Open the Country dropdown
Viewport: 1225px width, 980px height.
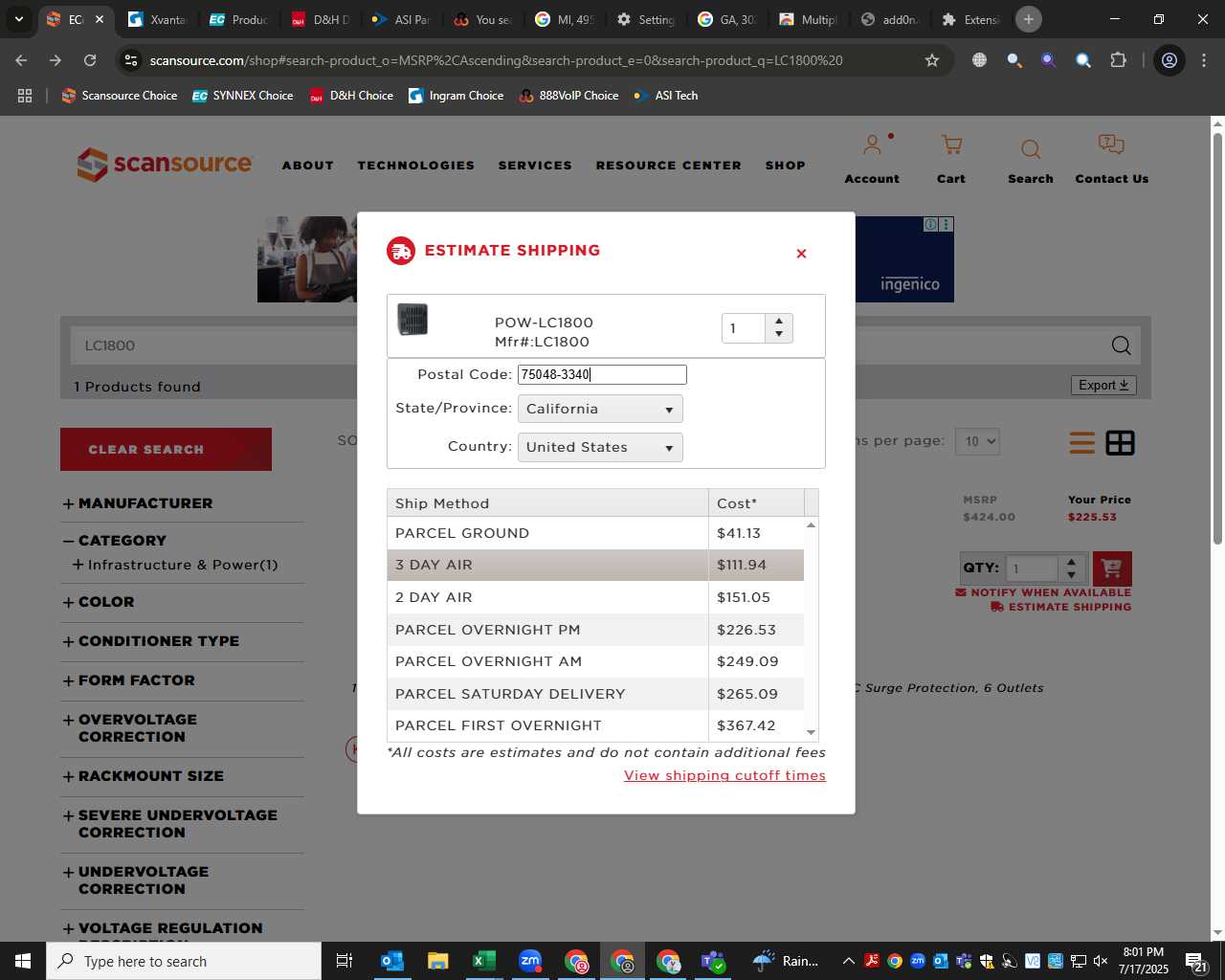[x=600, y=447]
